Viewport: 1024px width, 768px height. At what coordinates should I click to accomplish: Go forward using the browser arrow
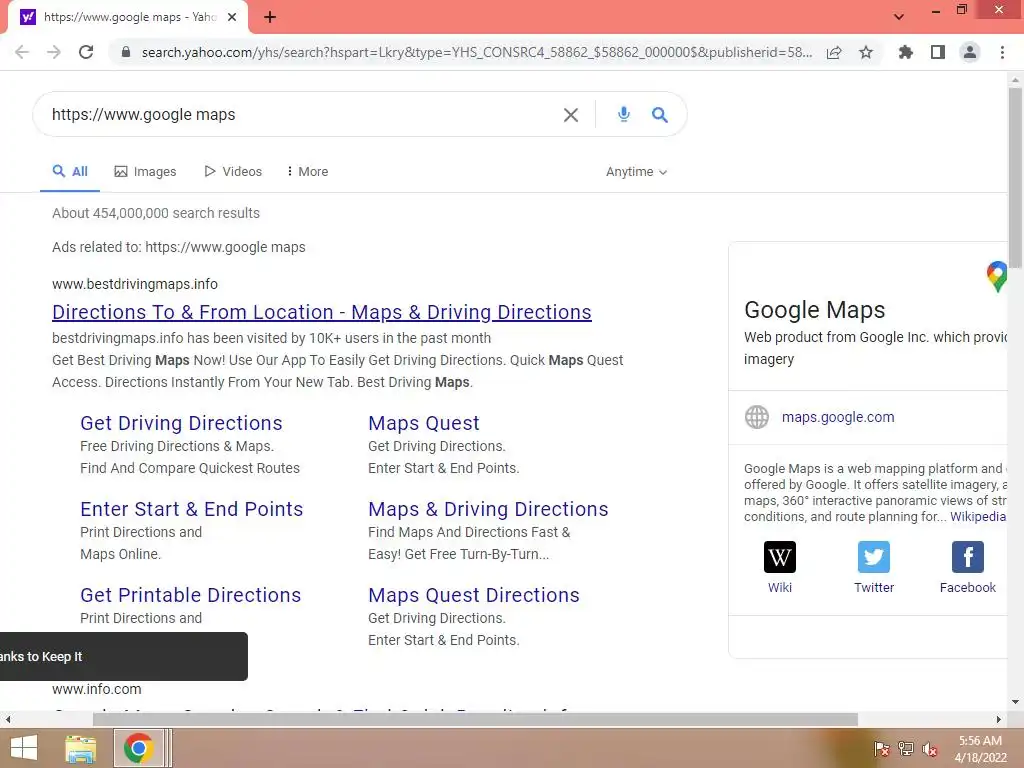click(x=54, y=52)
